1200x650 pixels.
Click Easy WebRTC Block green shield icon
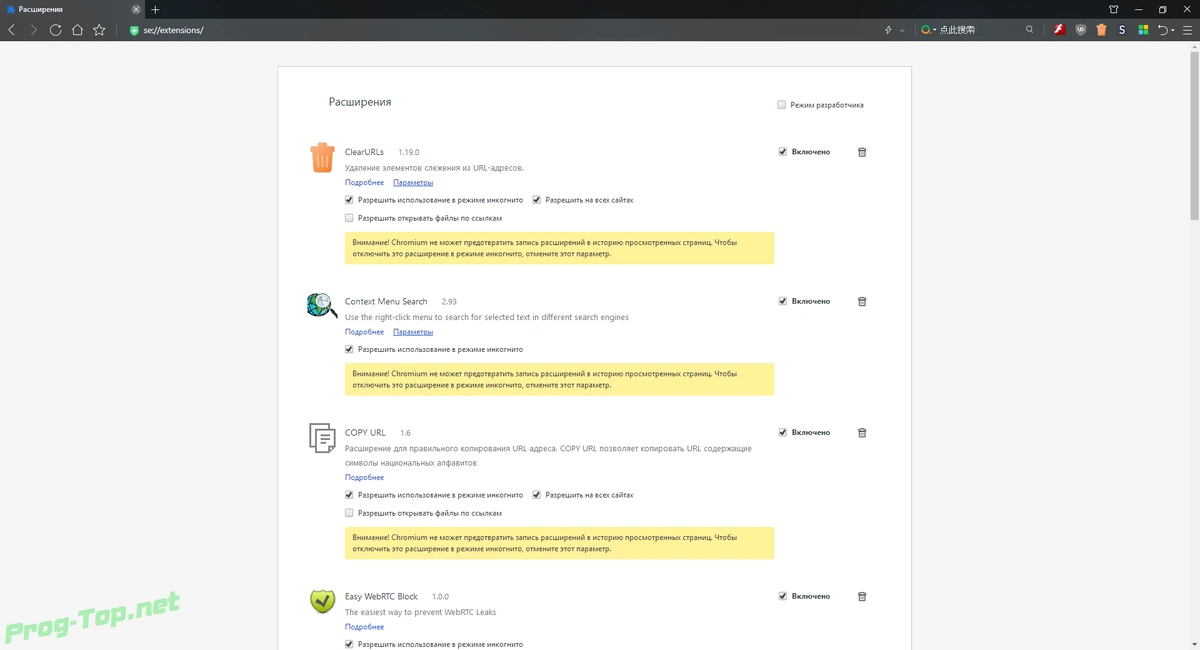click(x=322, y=601)
